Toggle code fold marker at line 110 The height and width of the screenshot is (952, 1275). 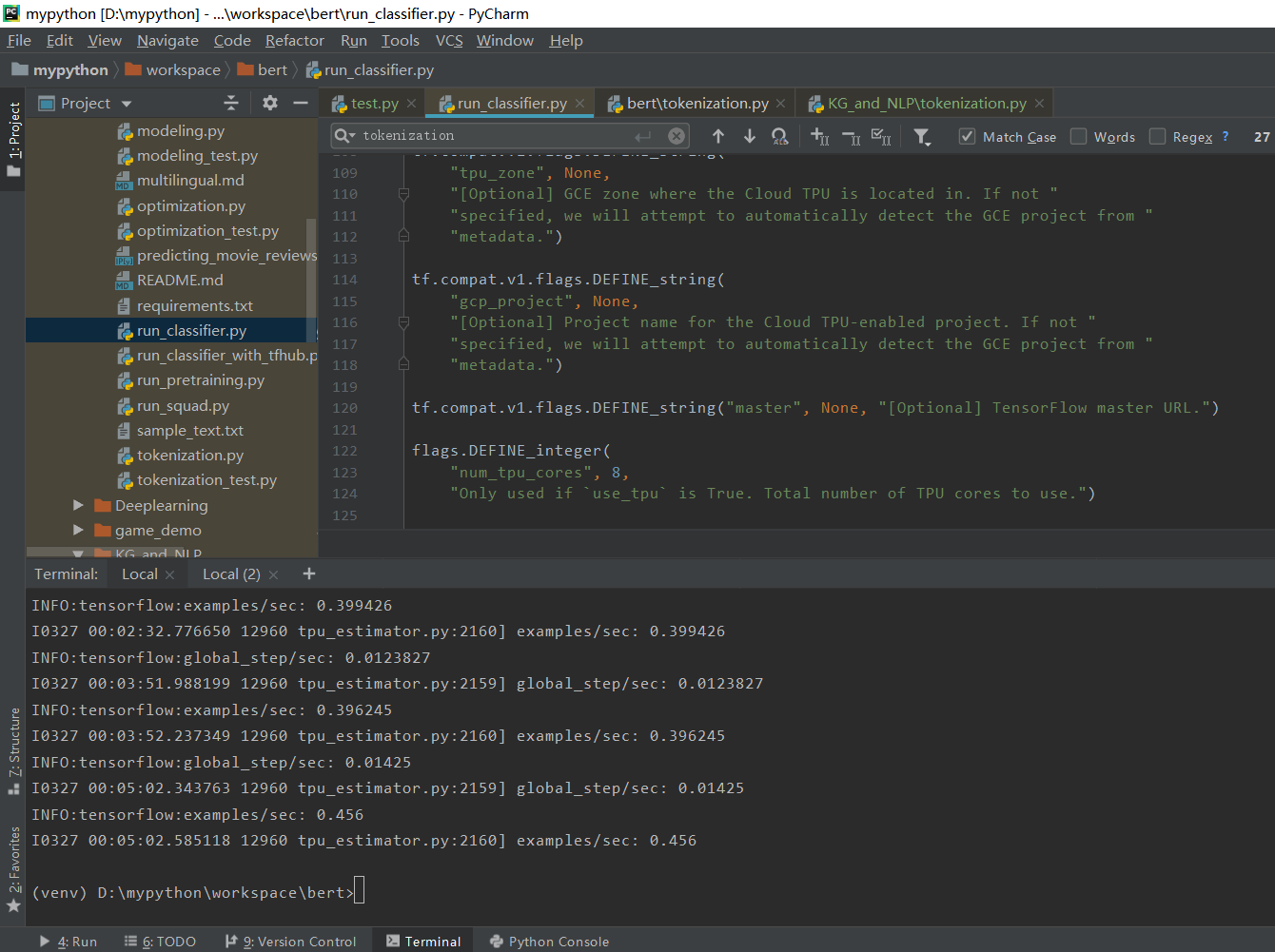[x=403, y=194]
